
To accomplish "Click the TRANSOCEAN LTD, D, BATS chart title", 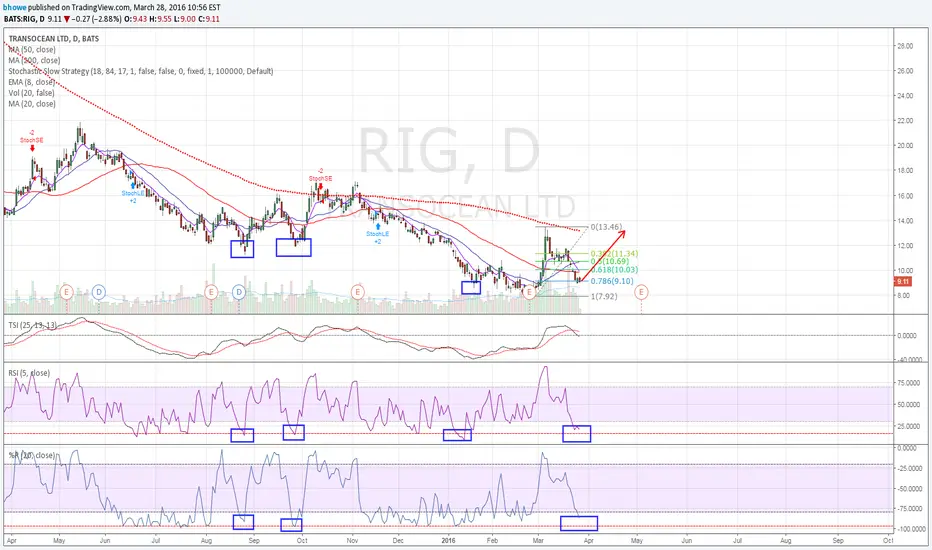I will point(53,39).
